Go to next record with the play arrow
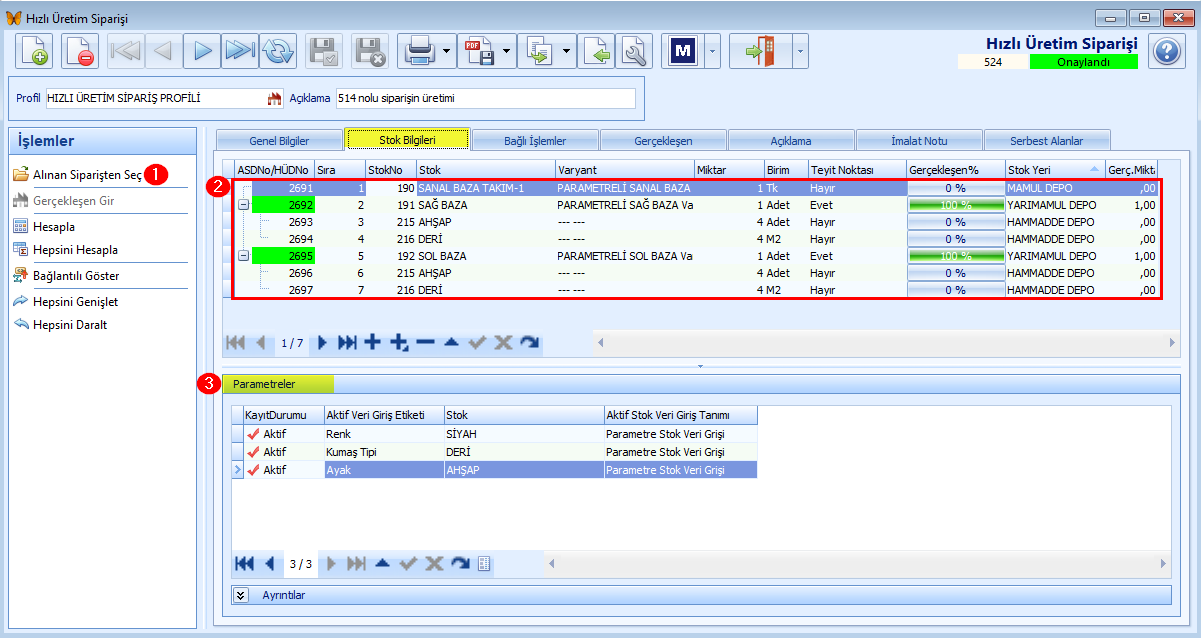 point(202,50)
